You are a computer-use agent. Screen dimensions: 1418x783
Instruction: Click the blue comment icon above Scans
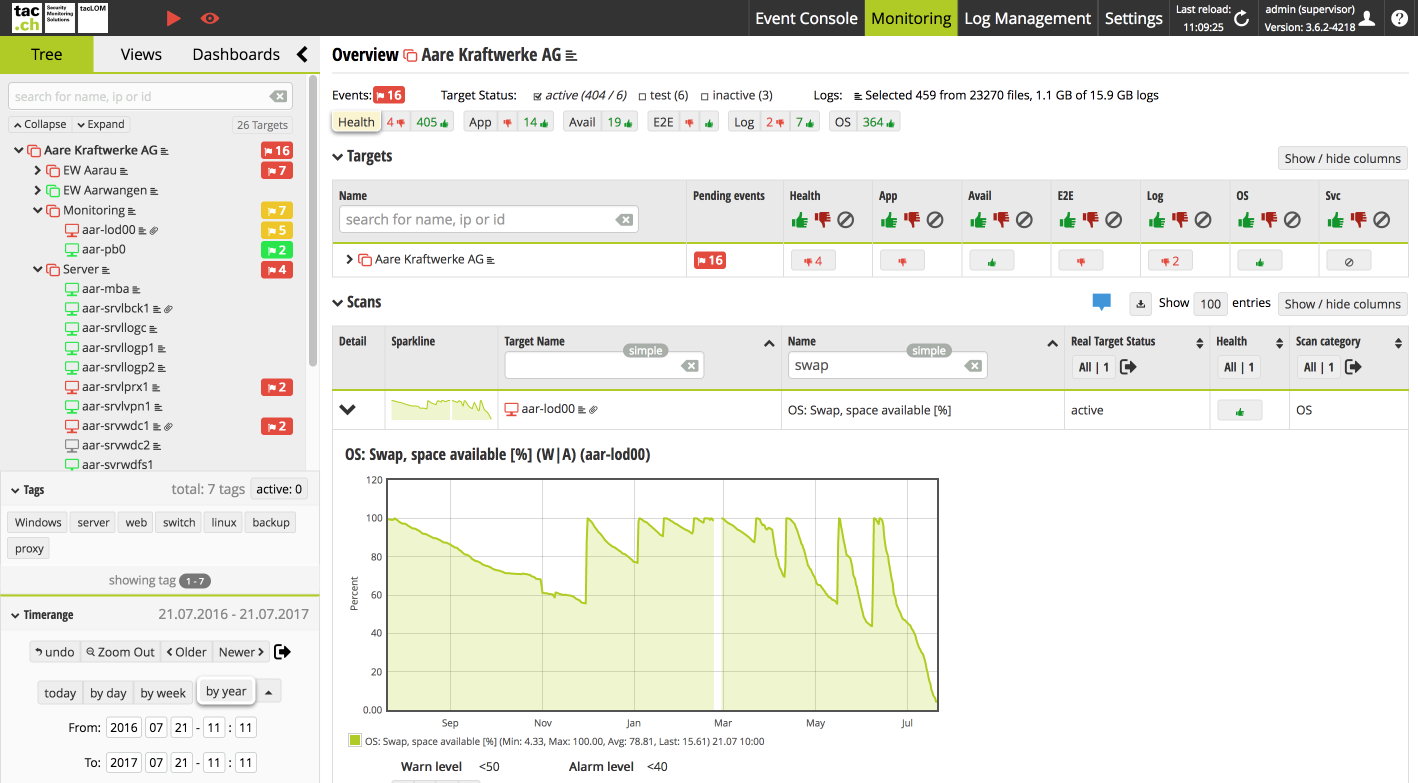click(x=1102, y=302)
